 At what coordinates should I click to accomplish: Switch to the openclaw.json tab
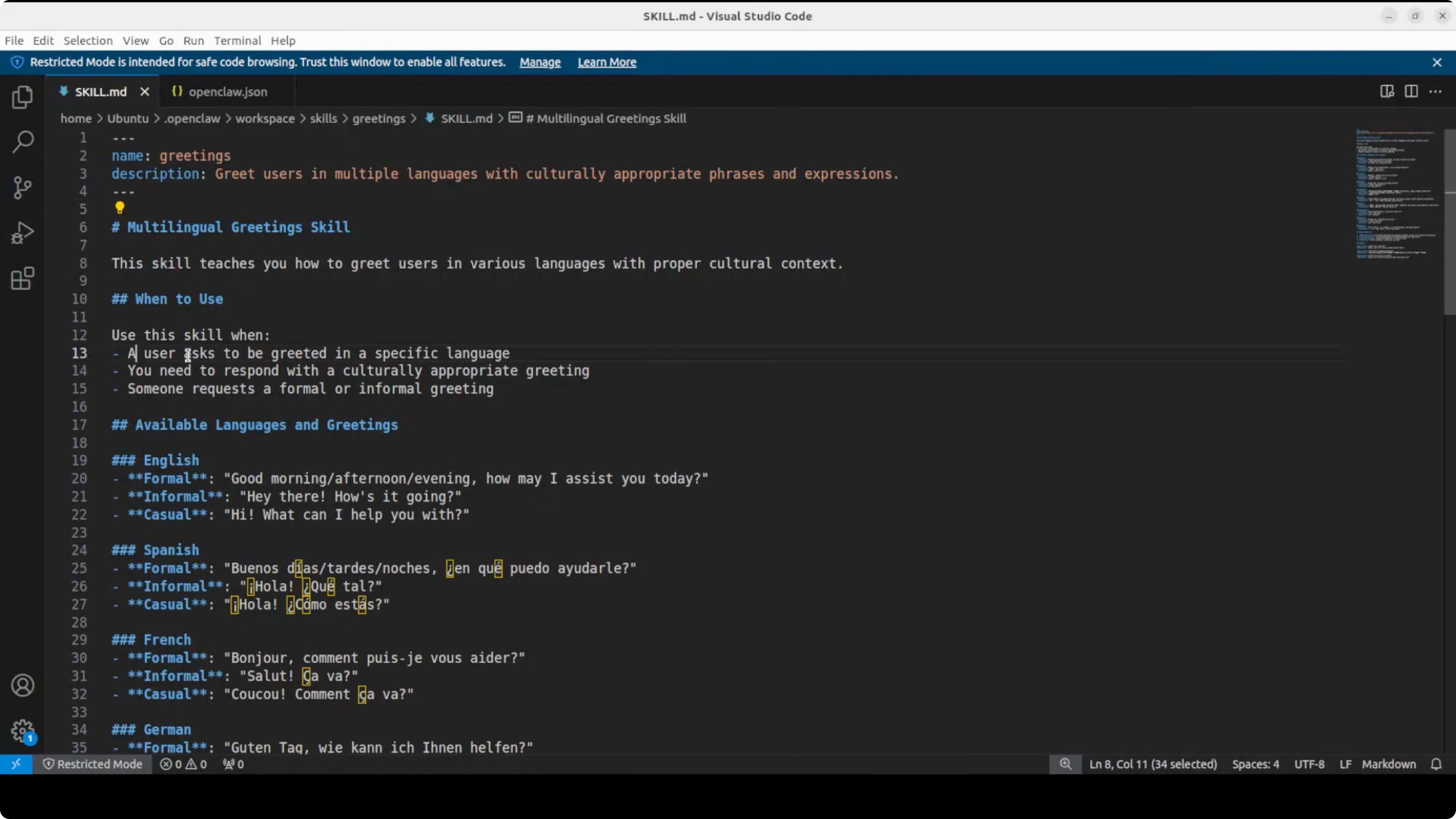pyautogui.click(x=227, y=91)
